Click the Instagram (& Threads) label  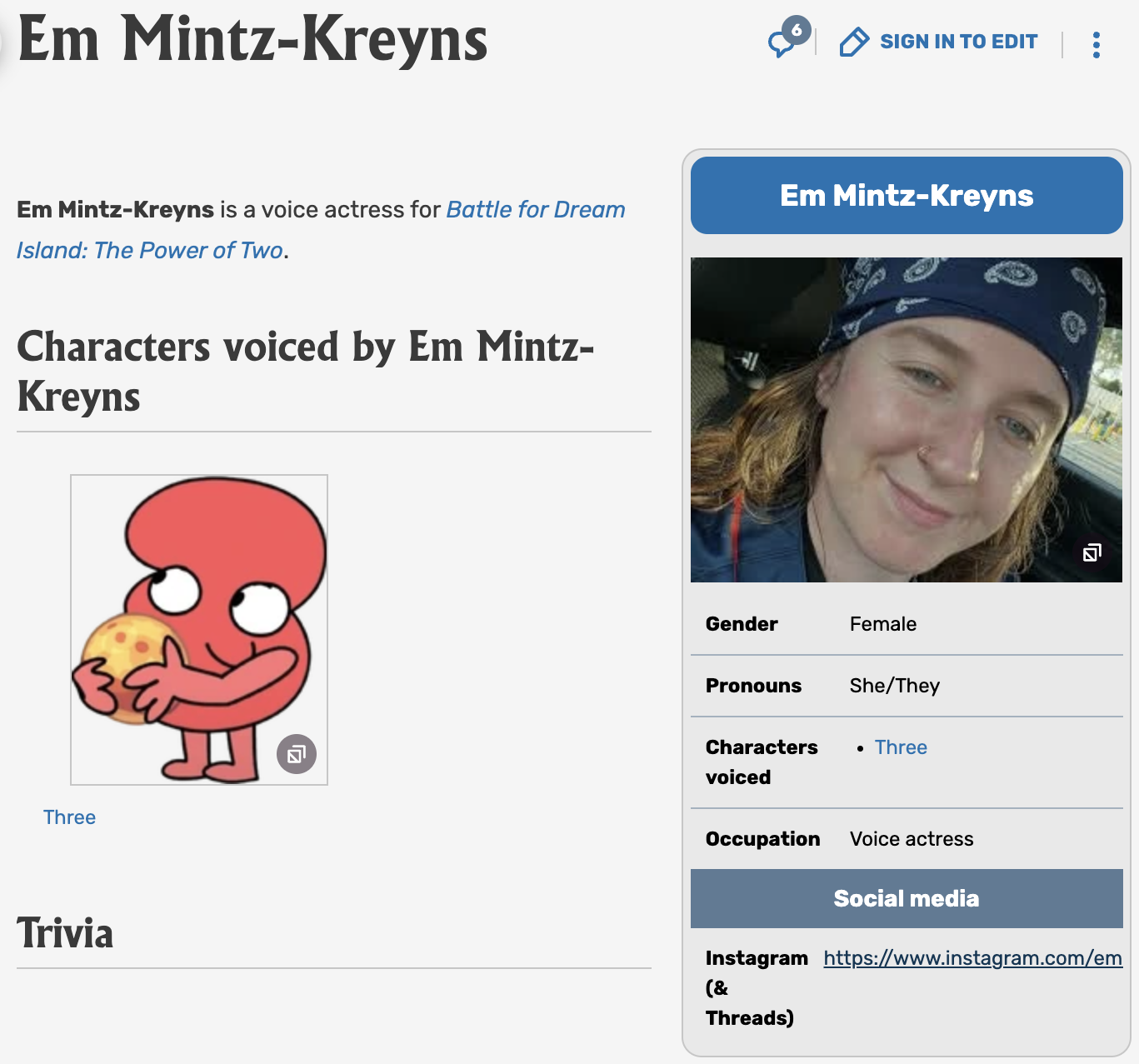click(757, 988)
